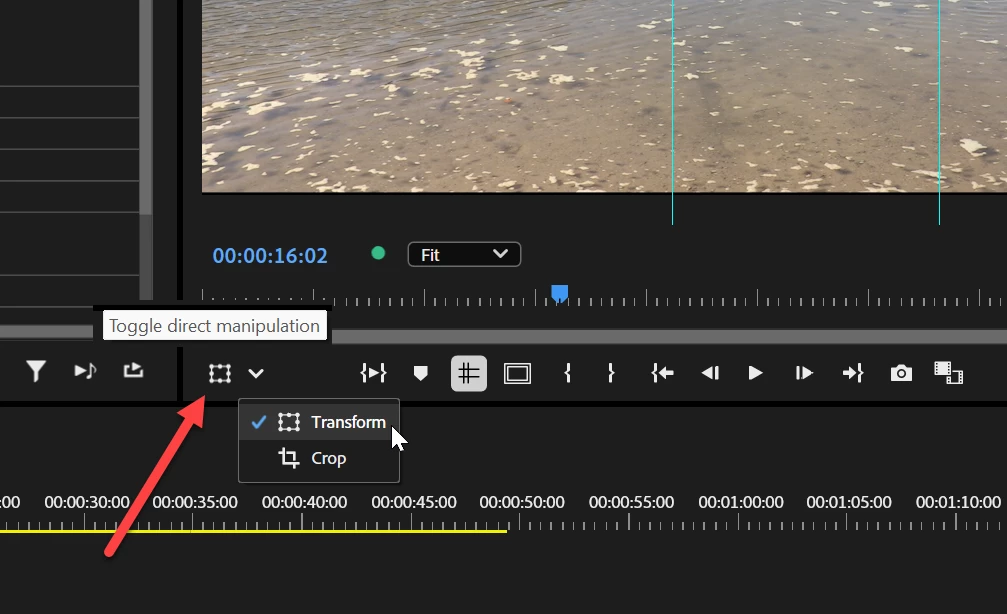
Task: Play the program monitor video
Action: pyautogui.click(x=755, y=373)
